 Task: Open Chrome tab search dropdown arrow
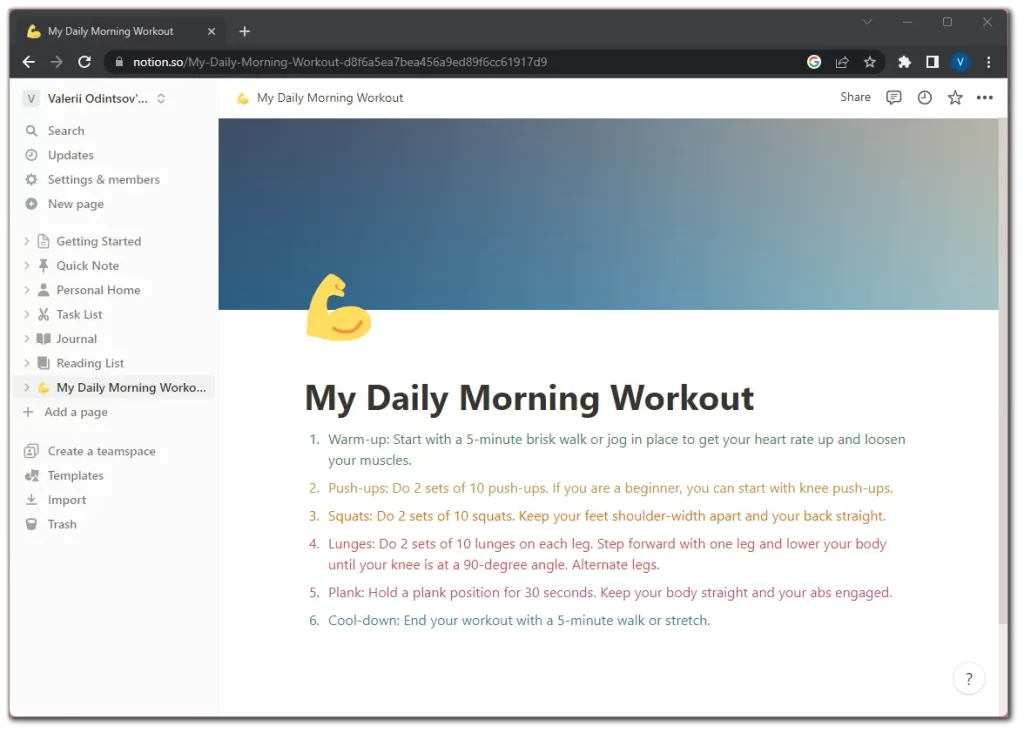pyautogui.click(x=867, y=22)
